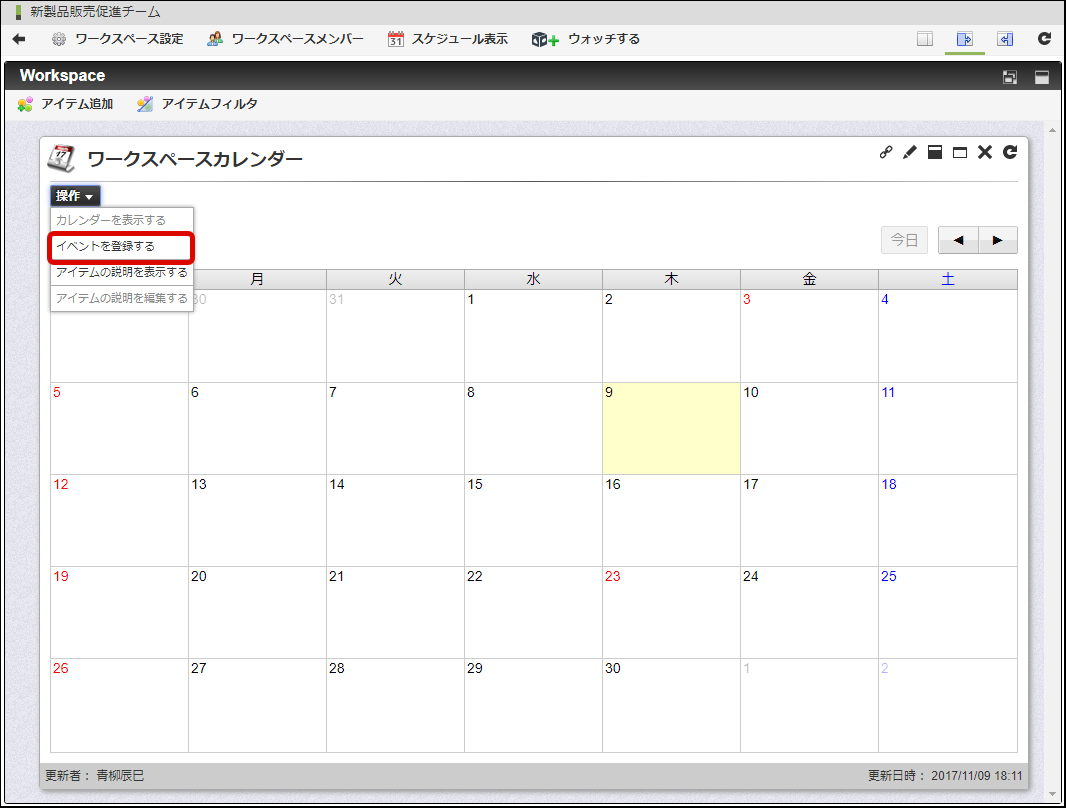Click スケジュール表示 label

(x=460, y=39)
